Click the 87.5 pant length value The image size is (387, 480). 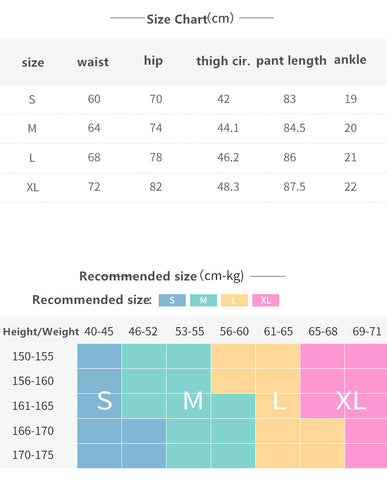tap(294, 187)
